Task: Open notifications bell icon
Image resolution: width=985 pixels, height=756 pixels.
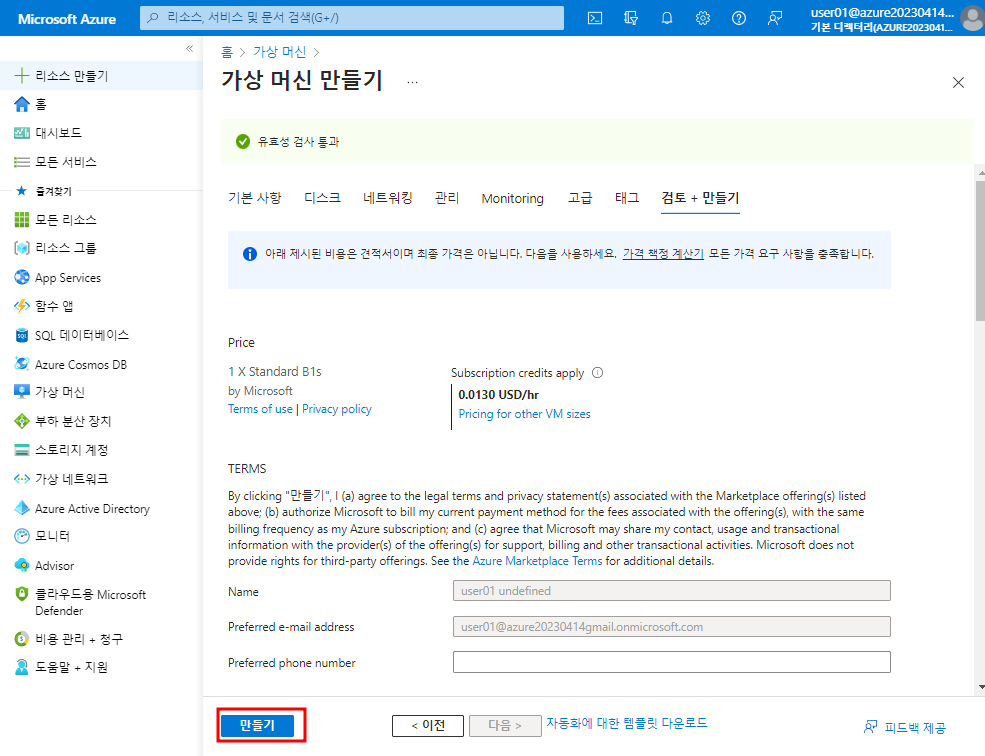Action: click(x=667, y=18)
